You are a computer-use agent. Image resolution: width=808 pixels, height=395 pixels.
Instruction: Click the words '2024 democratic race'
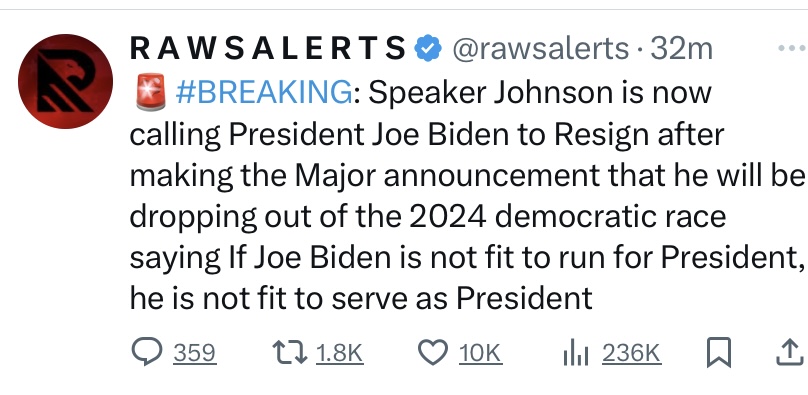tap(568, 216)
